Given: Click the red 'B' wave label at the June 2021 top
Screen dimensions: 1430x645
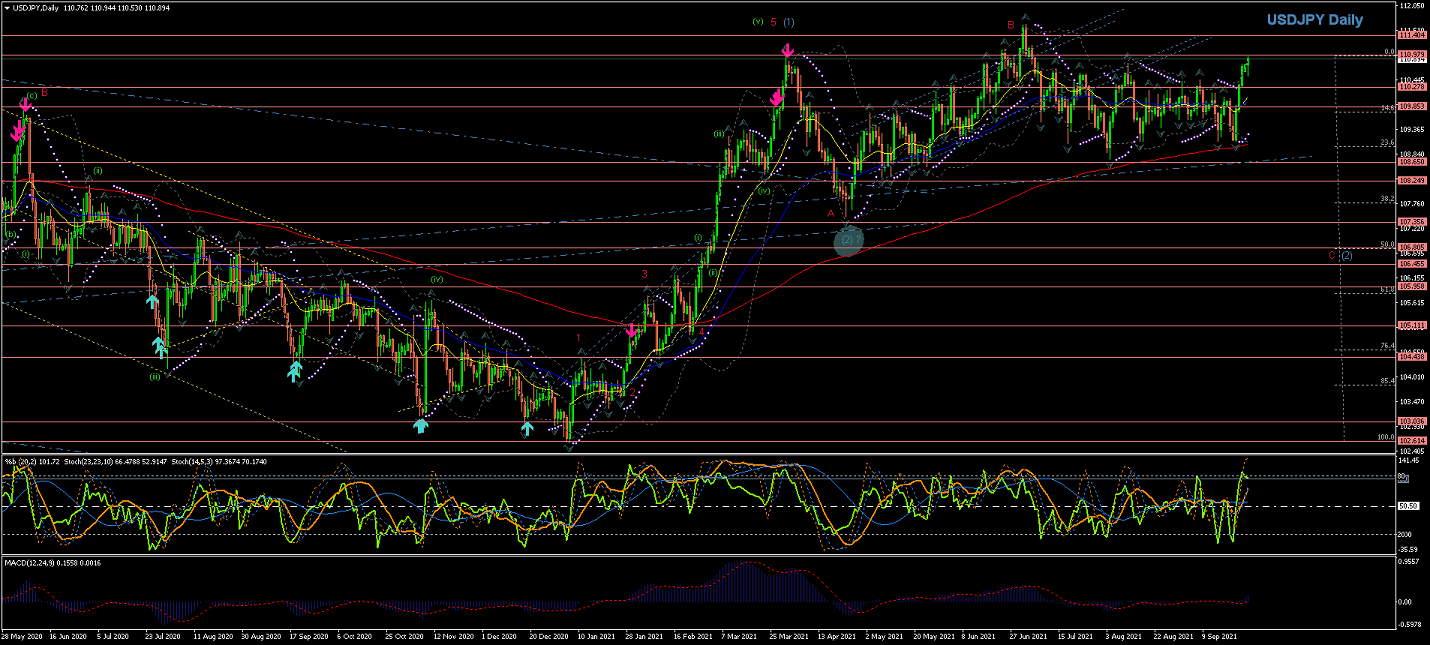Looking at the screenshot, I should tap(1011, 25).
